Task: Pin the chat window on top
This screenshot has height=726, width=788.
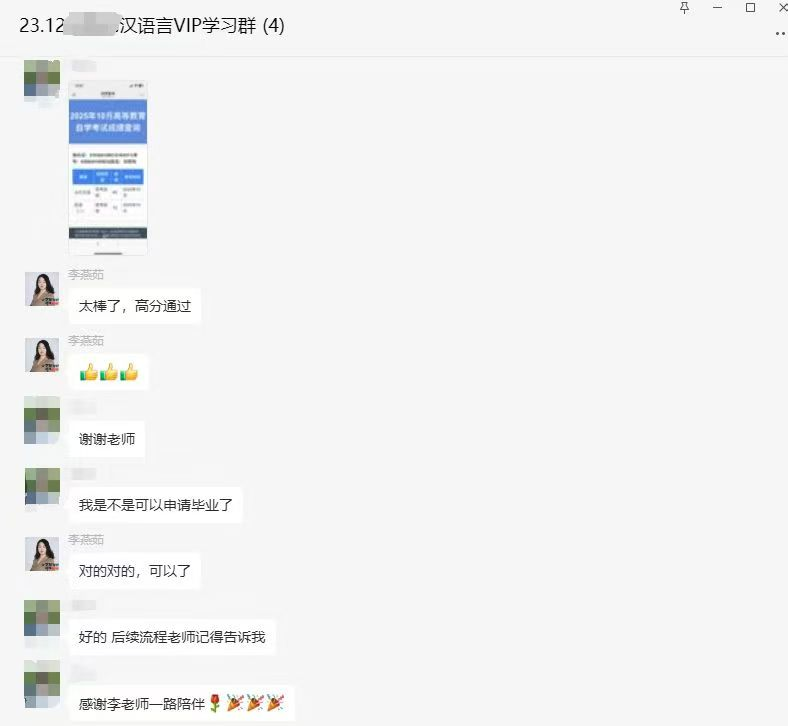Action: pyautogui.click(x=684, y=8)
